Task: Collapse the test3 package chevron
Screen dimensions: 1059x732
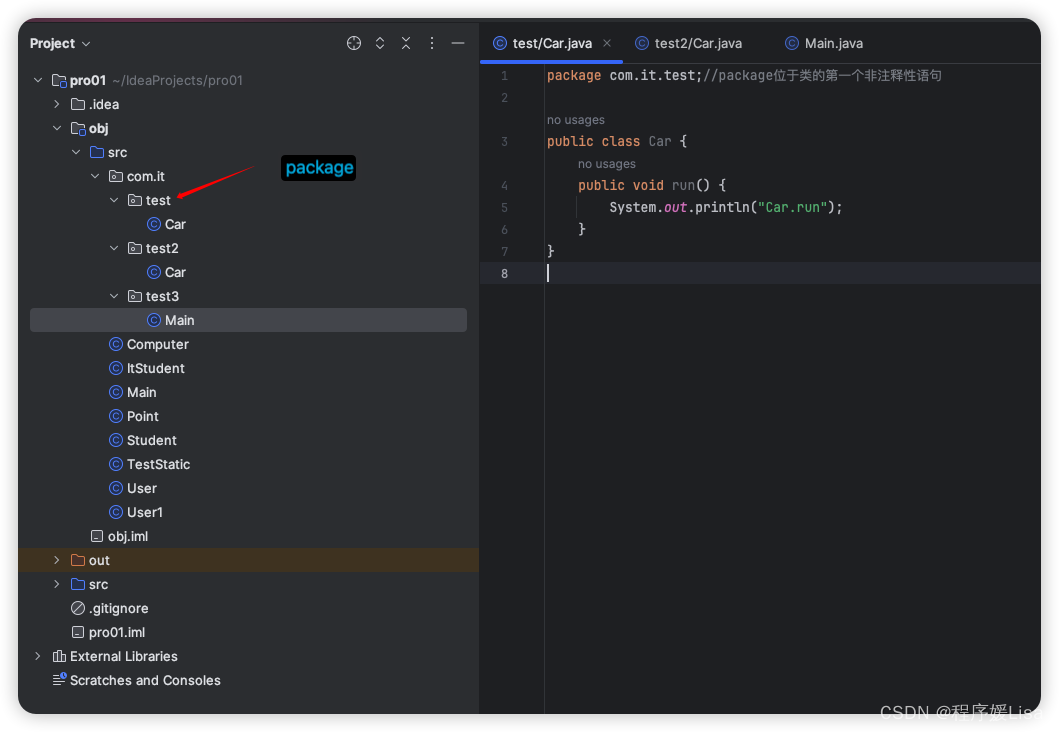Action: click(x=114, y=296)
